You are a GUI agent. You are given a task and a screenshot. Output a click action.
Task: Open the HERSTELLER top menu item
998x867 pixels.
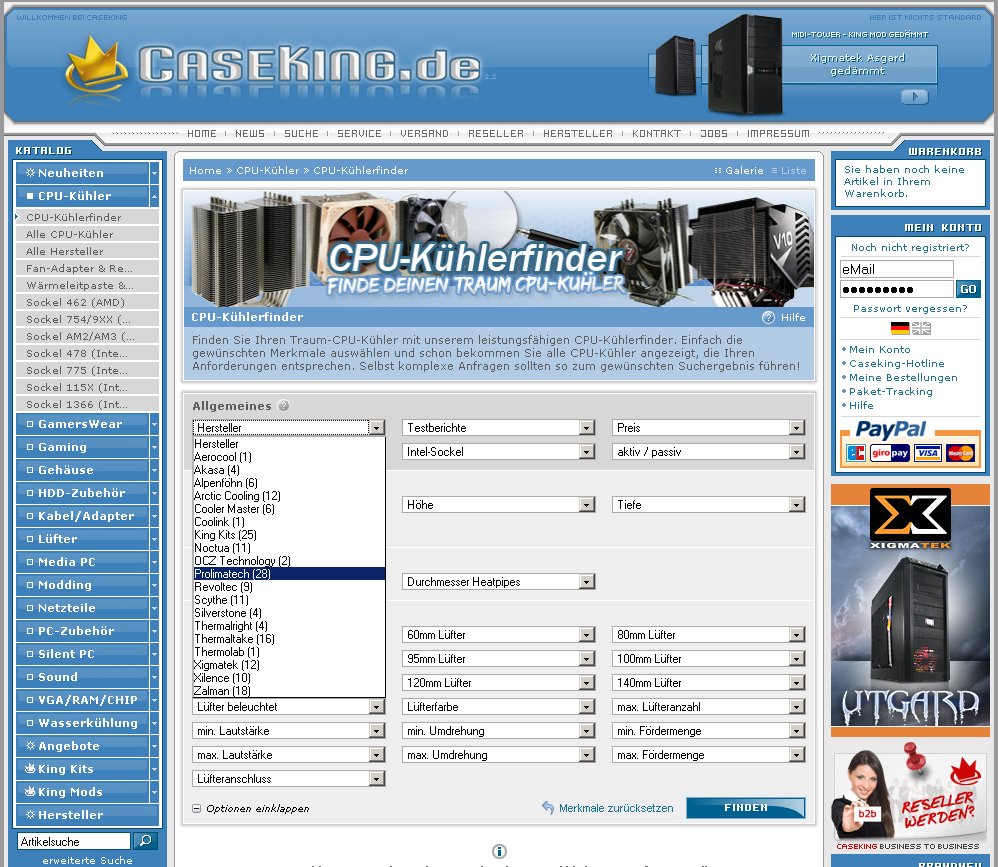pyautogui.click(x=578, y=134)
